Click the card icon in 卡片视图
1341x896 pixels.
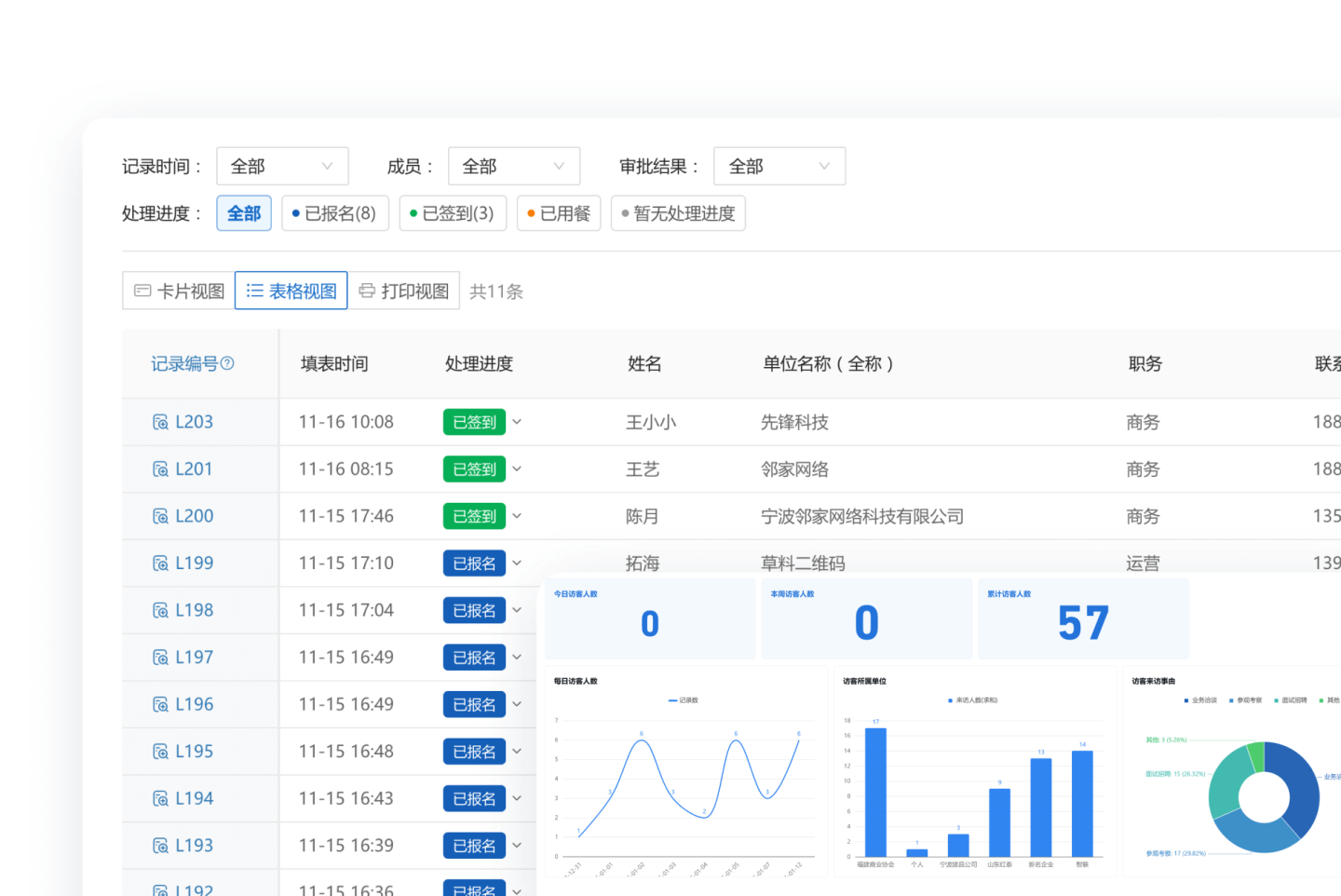[x=142, y=292]
